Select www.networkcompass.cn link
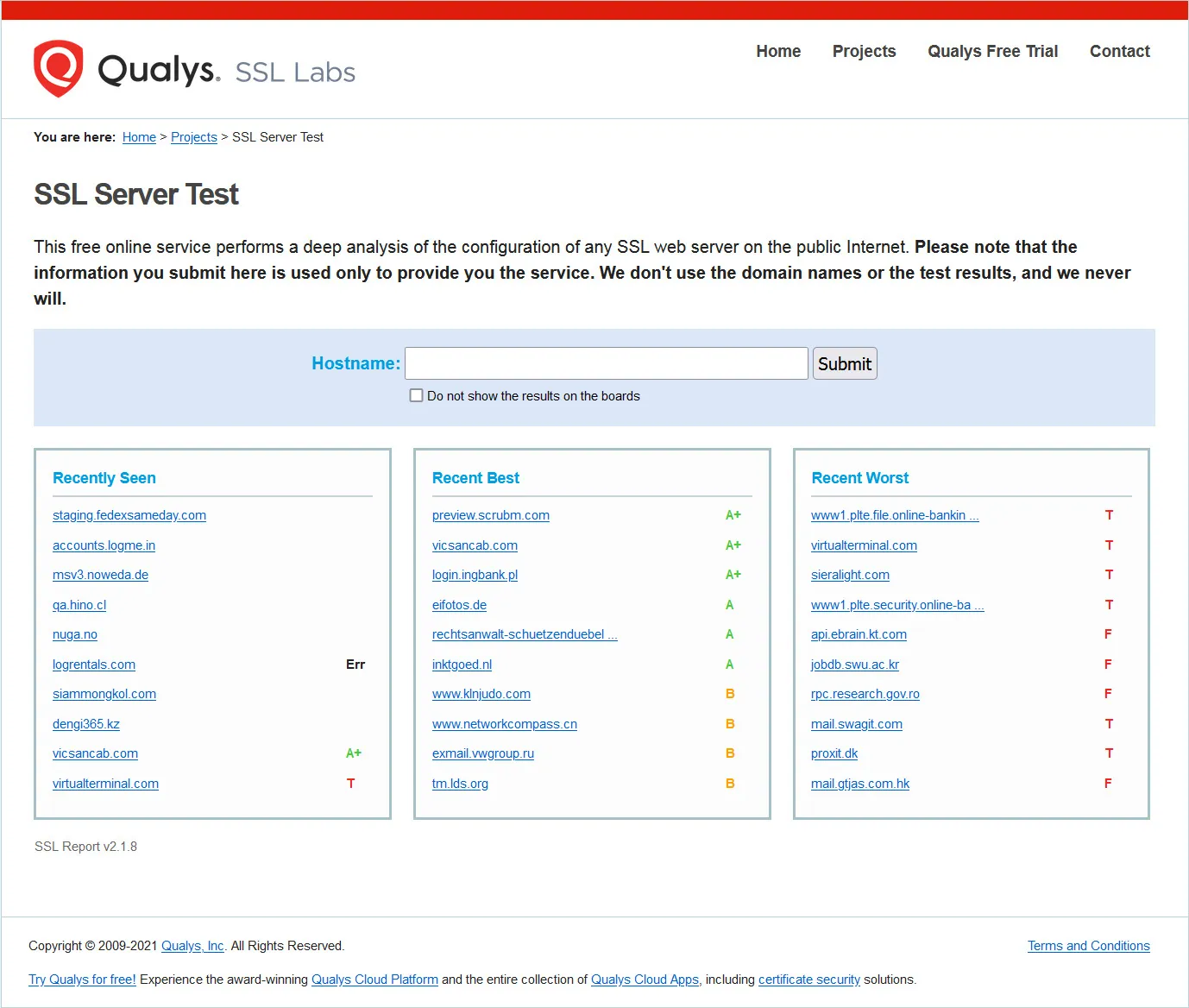1189x1008 pixels. (504, 724)
